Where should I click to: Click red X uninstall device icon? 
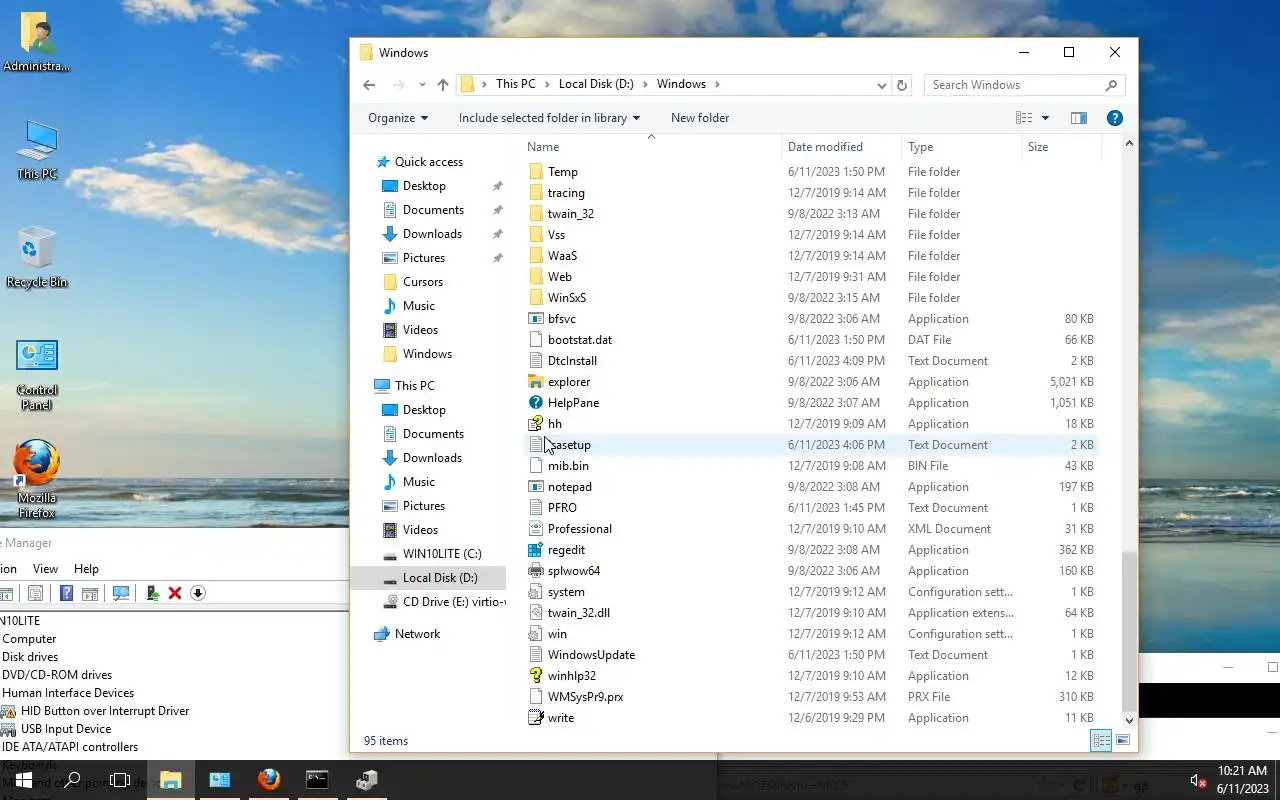pos(175,593)
